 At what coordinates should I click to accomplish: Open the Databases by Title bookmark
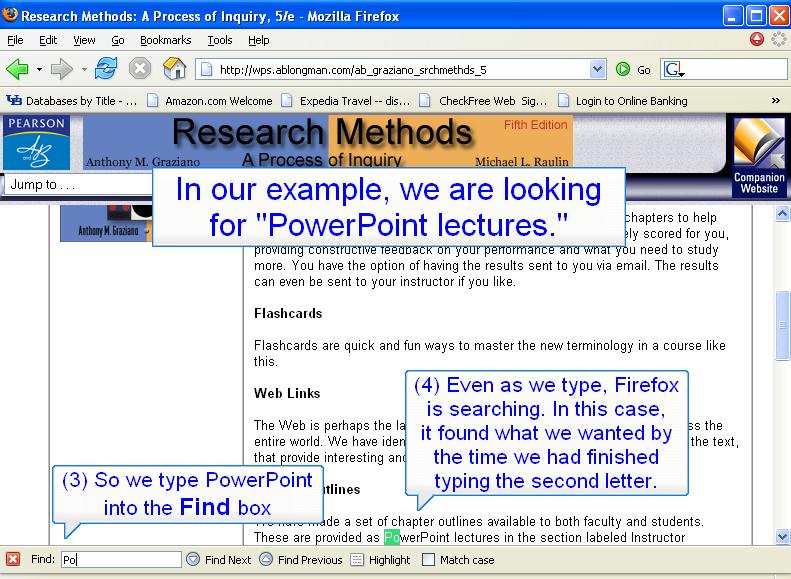[x=71, y=101]
